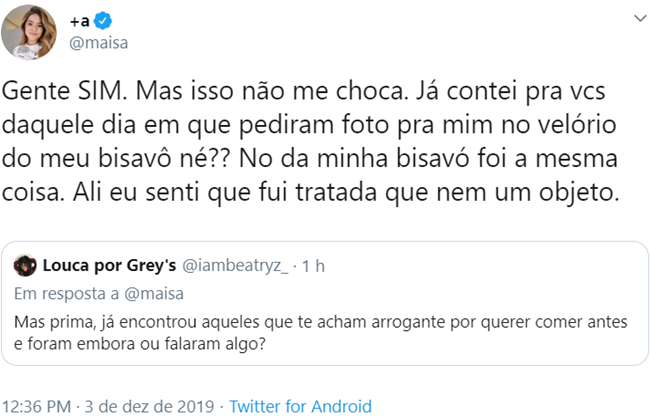Click the small avatar in quoted tweet
Screen dimensions: 650x416
coord(27,266)
